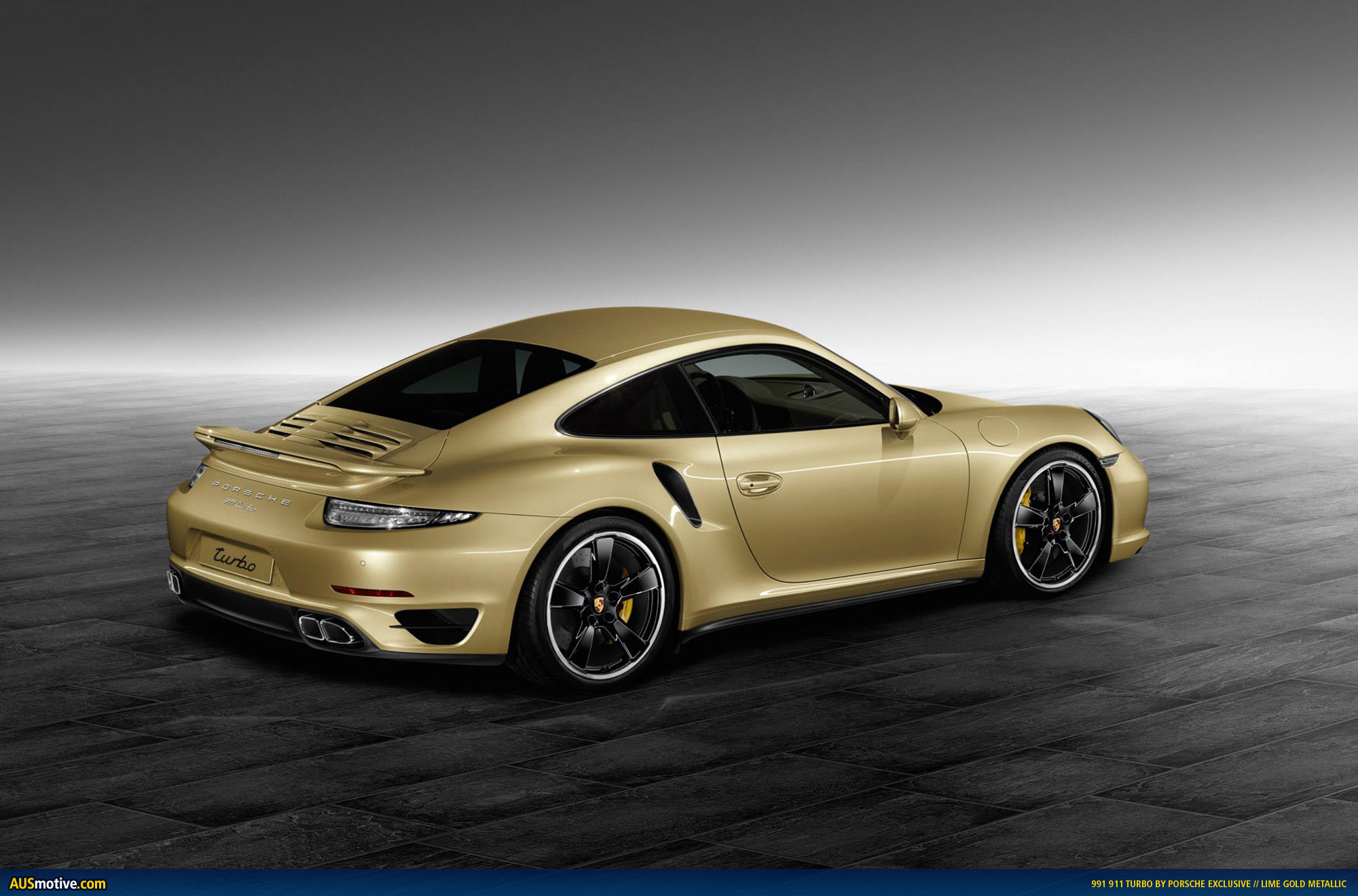Click the Porsche crest on front wheel
The width and height of the screenshot is (1358, 896).
click(x=1057, y=524)
